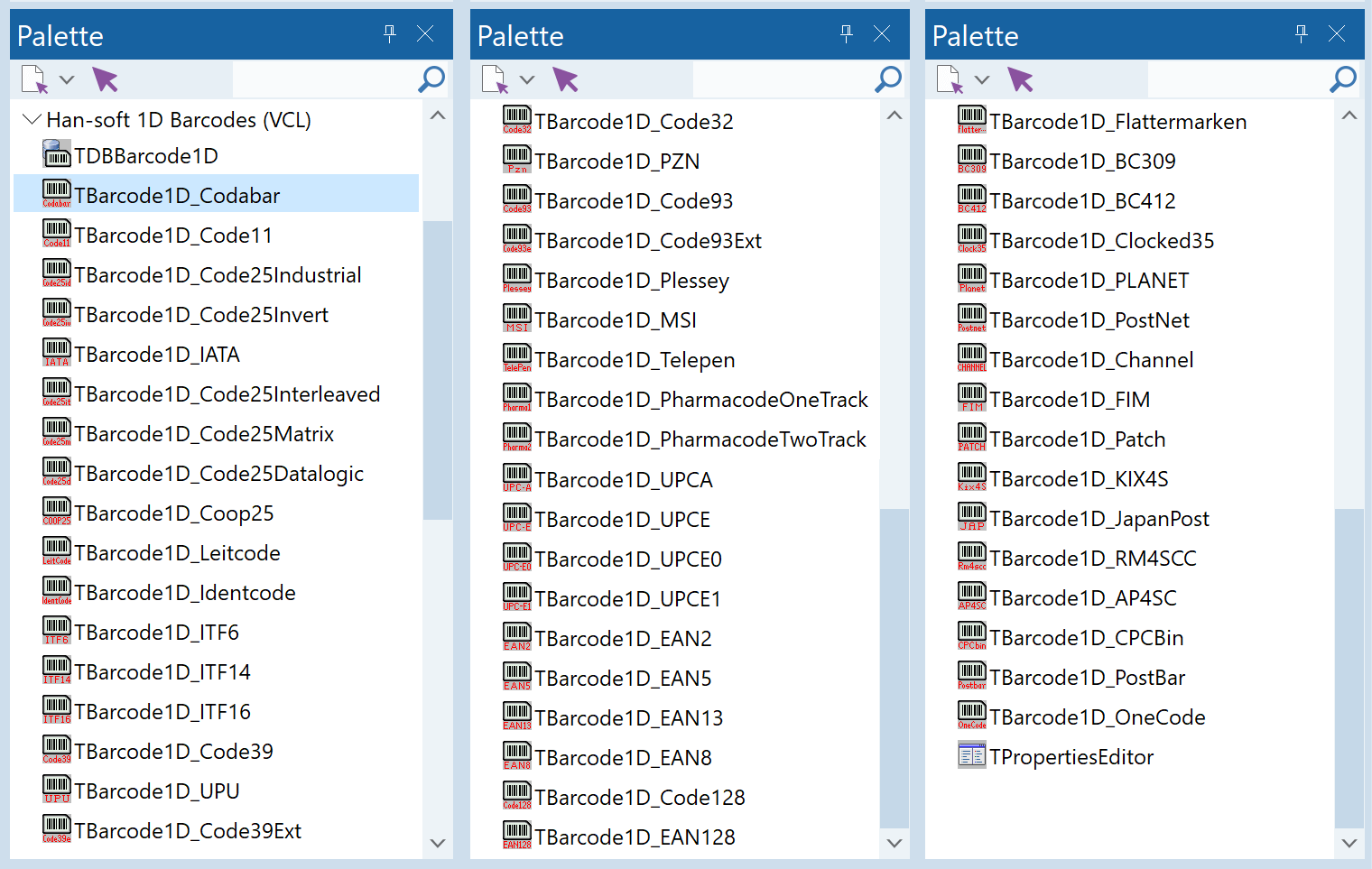The width and height of the screenshot is (1372, 869).
Task: Click the scroll up arrow in left Palette
Action: pos(438,116)
